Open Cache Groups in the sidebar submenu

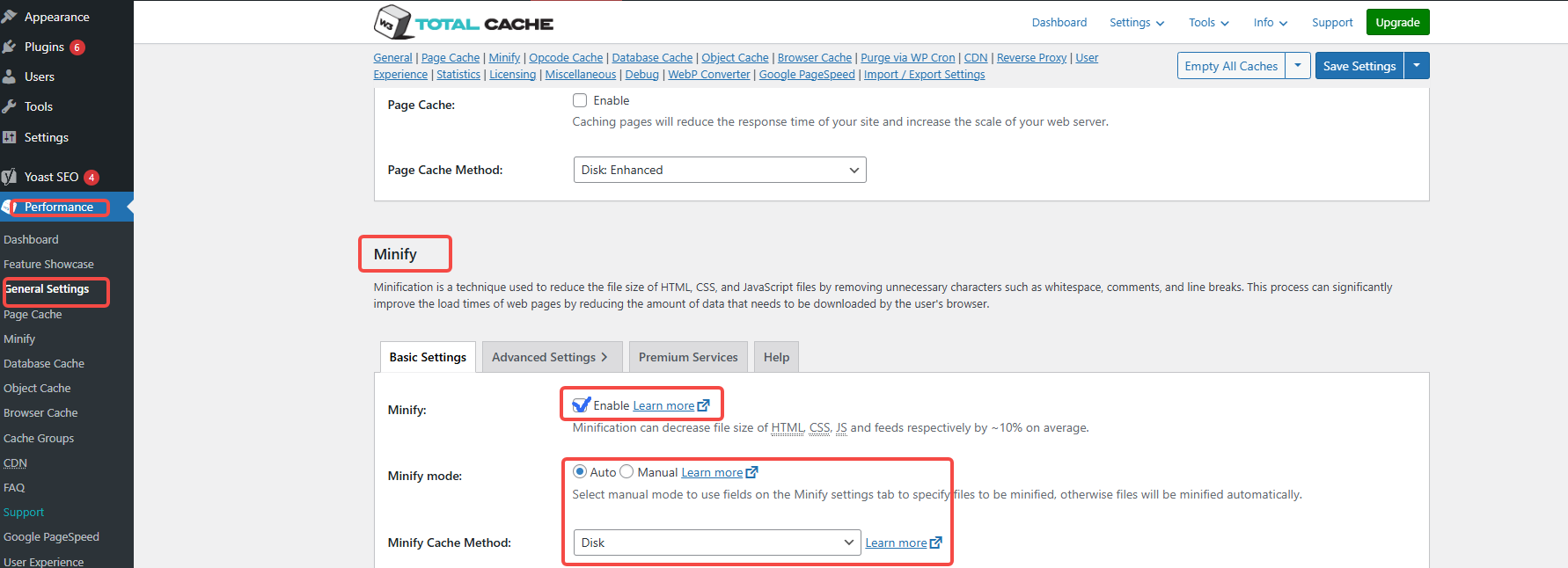click(39, 438)
